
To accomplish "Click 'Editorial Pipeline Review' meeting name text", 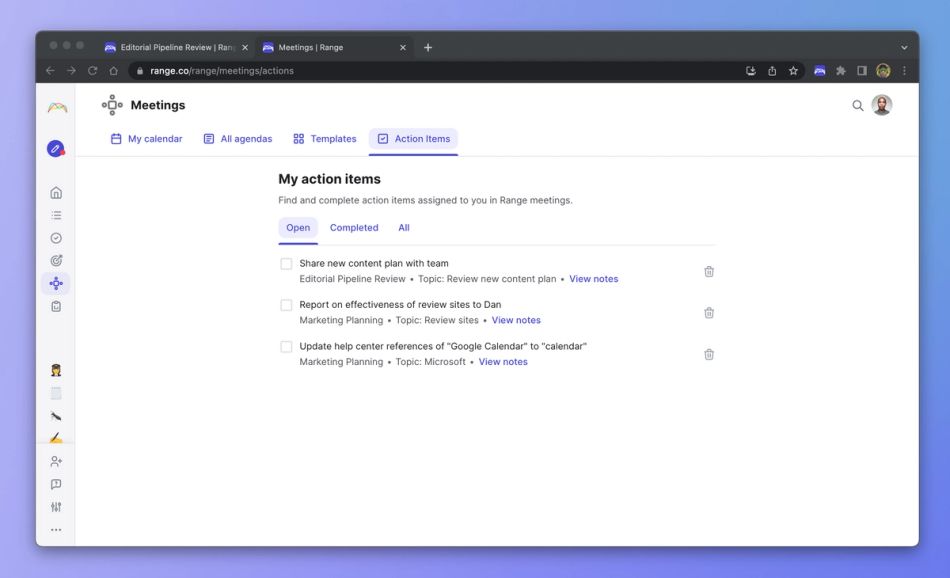I will 352,279.
